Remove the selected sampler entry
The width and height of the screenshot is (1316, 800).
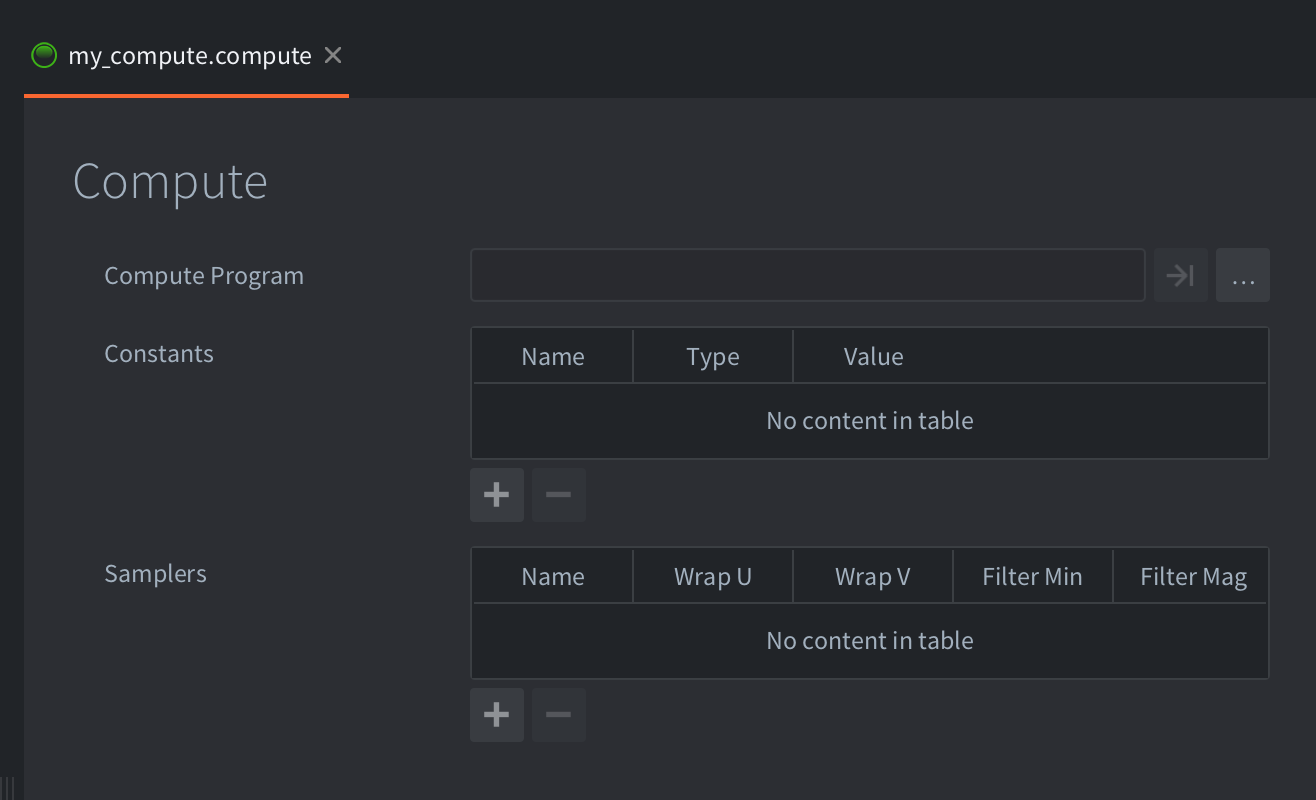coord(558,715)
